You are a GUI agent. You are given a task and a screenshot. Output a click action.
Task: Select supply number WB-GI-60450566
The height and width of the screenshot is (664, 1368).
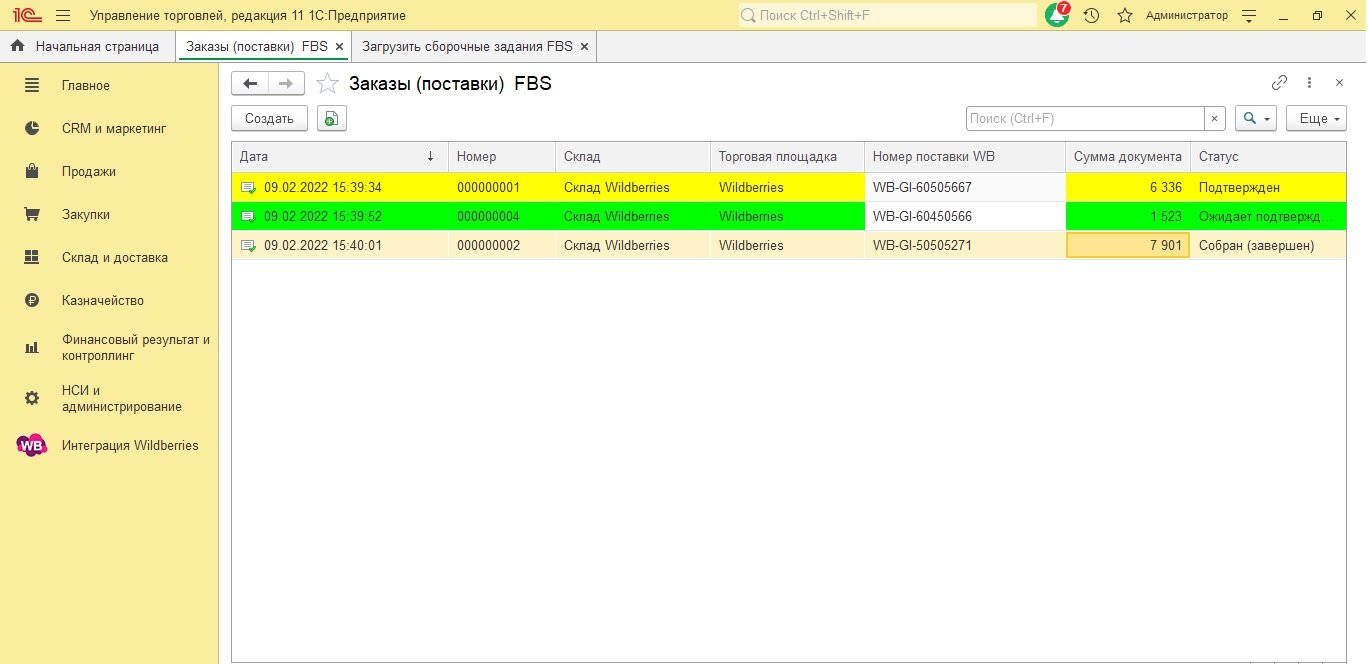[965, 217]
